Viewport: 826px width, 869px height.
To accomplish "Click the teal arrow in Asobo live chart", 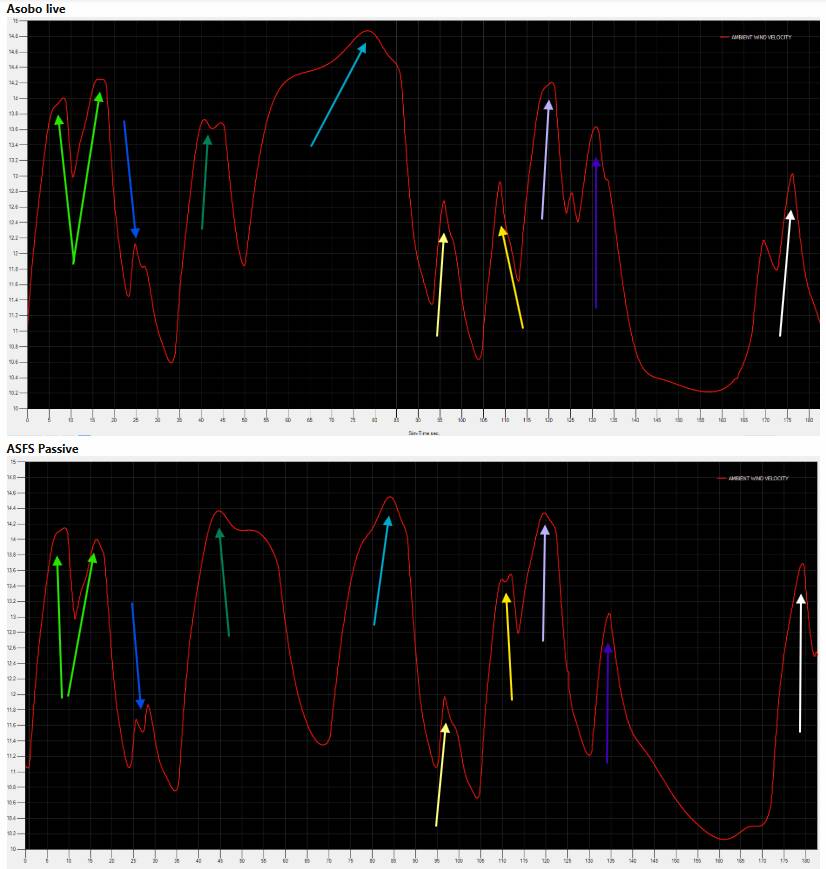I will 339,95.
